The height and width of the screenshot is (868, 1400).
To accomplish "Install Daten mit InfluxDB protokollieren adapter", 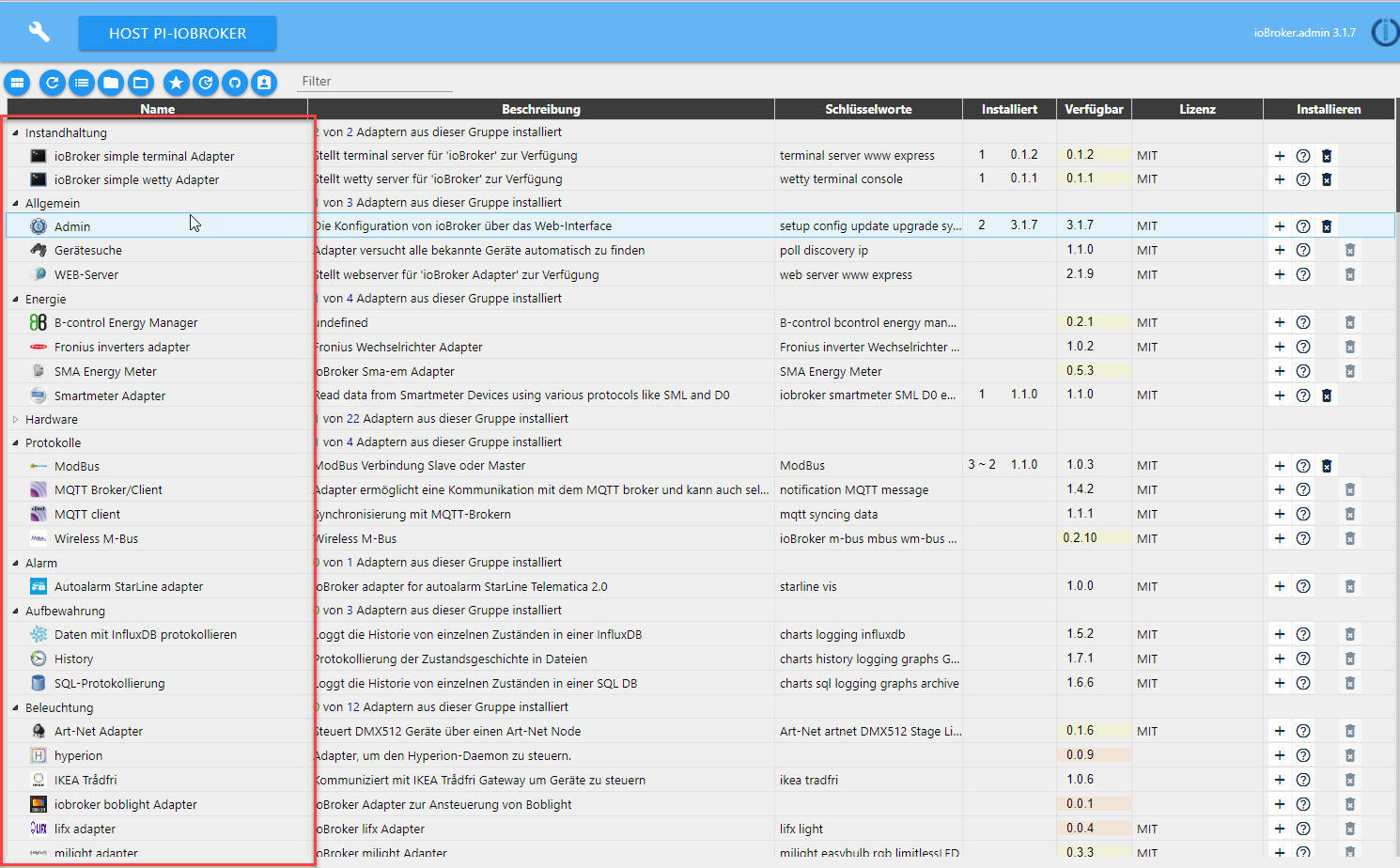I will click(1279, 634).
